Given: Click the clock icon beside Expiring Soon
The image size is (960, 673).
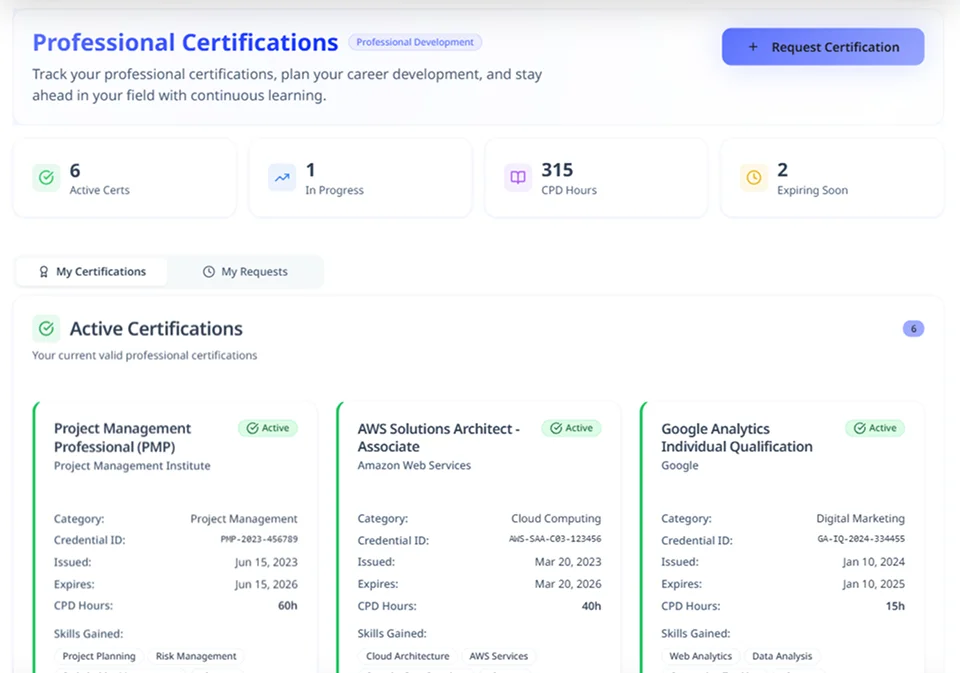Looking at the screenshot, I should coord(754,178).
